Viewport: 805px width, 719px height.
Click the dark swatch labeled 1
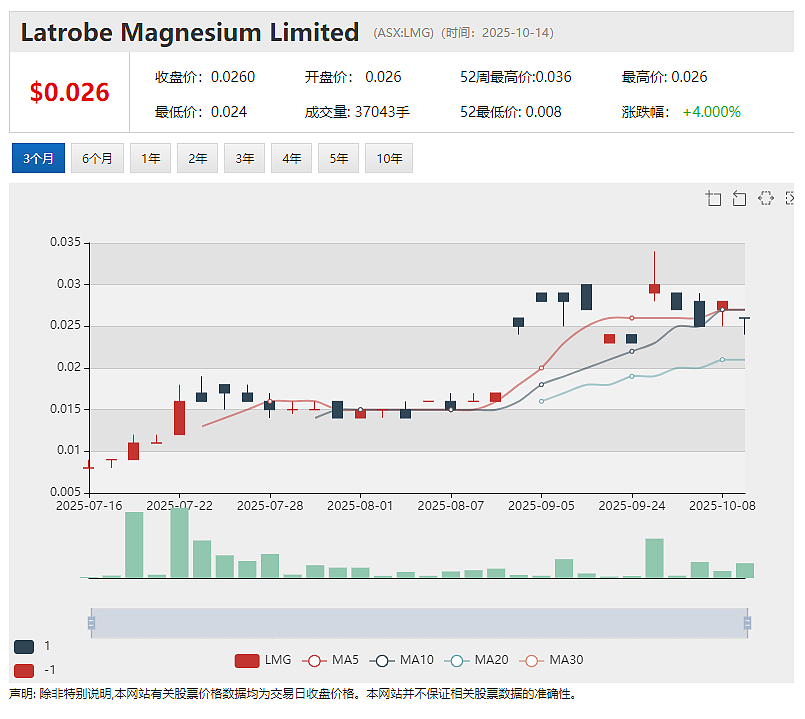24,647
